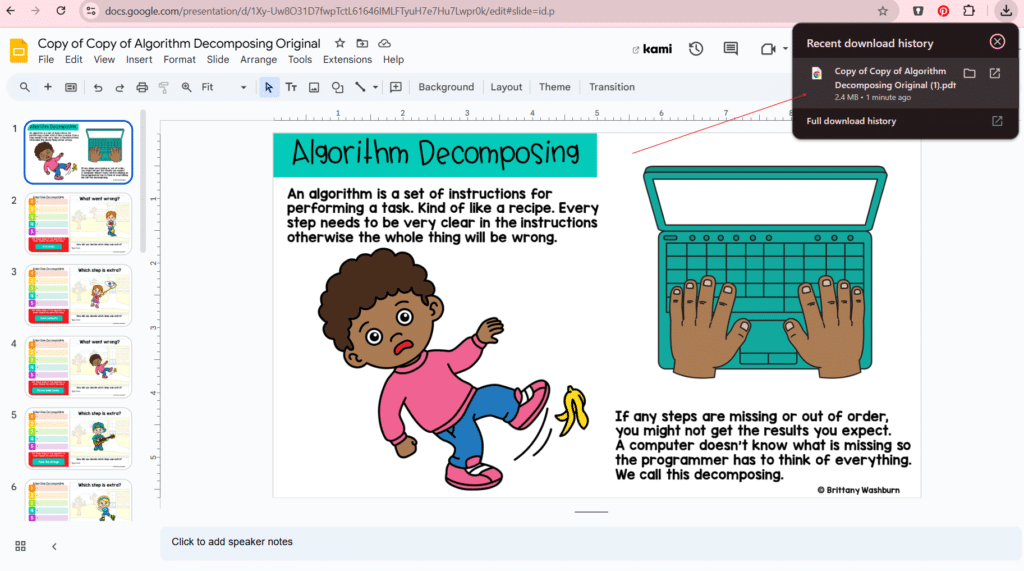Click the undo arrow
1024x571 pixels.
pos(97,88)
